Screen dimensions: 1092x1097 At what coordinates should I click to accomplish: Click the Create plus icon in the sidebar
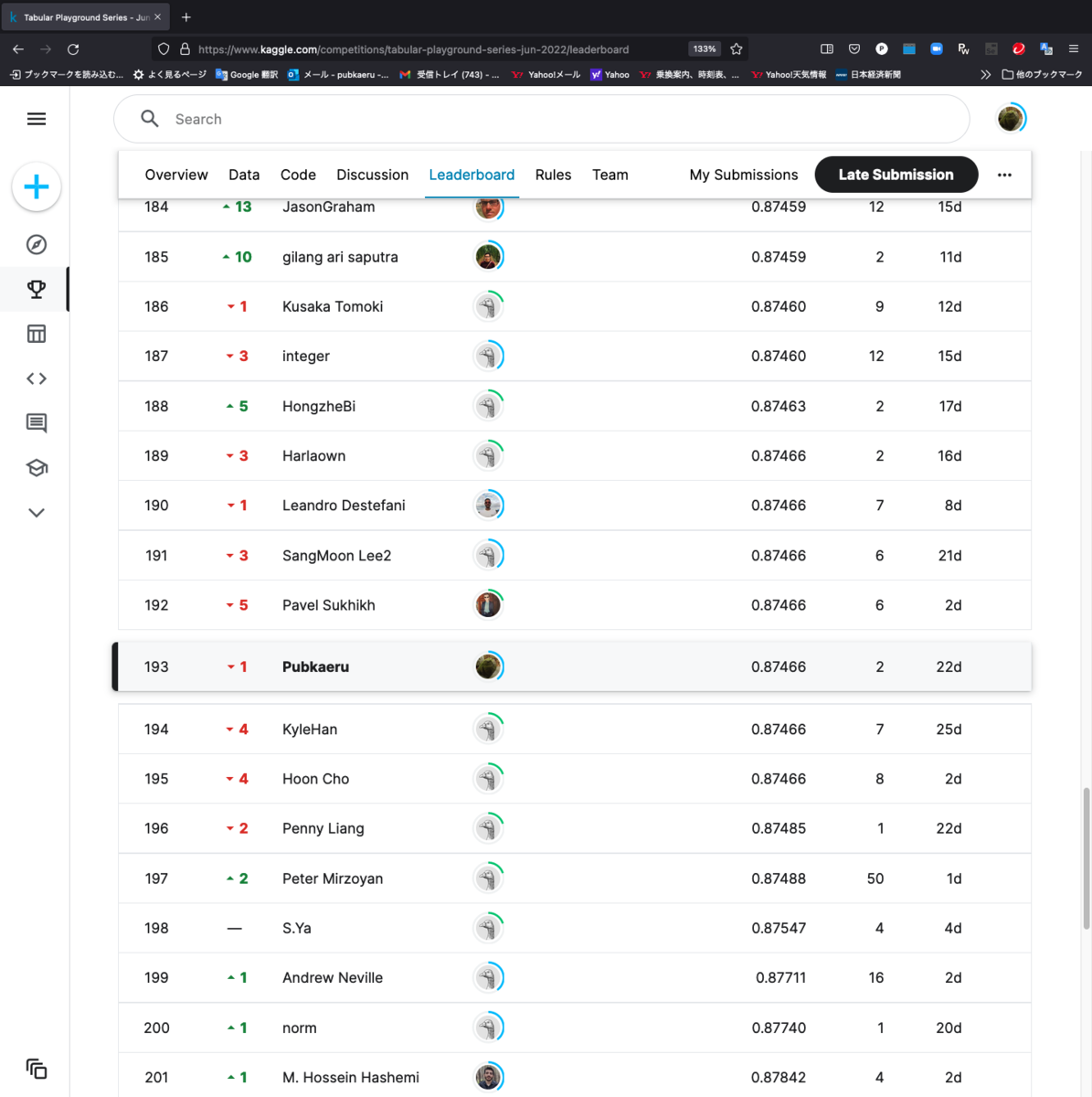[x=36, y=186]
